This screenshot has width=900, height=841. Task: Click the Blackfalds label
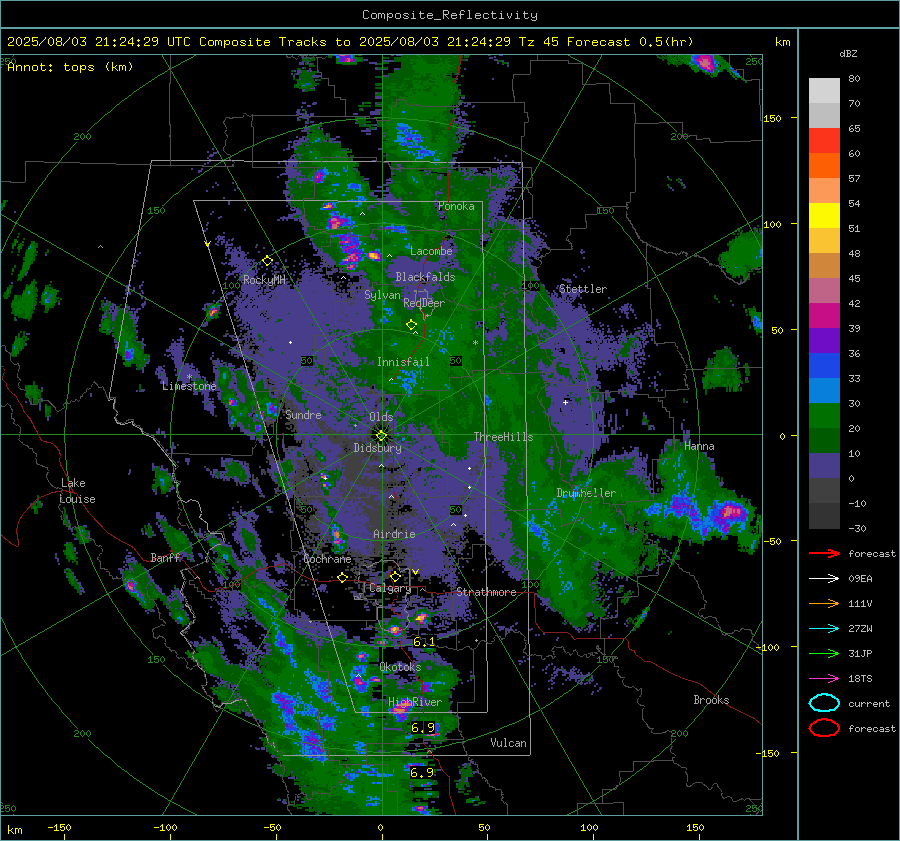click(x=425, y=277)
